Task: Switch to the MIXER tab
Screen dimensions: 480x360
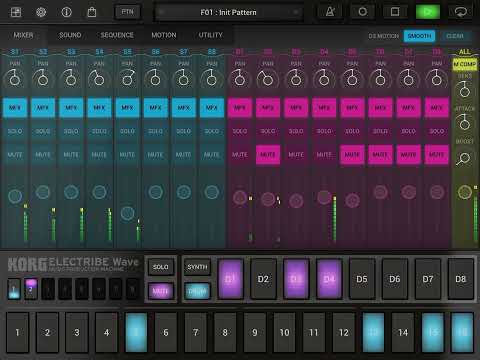Action: tap(23, 35)
